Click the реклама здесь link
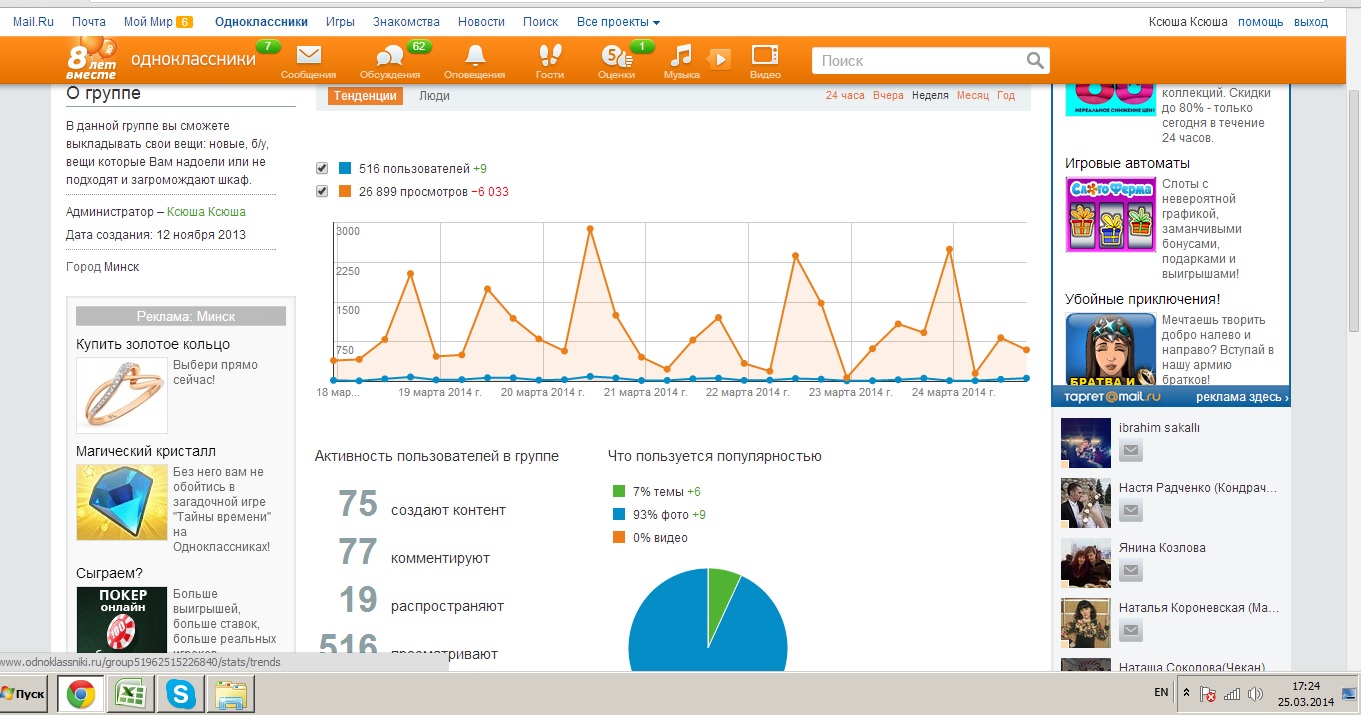 pos(1242,397)
